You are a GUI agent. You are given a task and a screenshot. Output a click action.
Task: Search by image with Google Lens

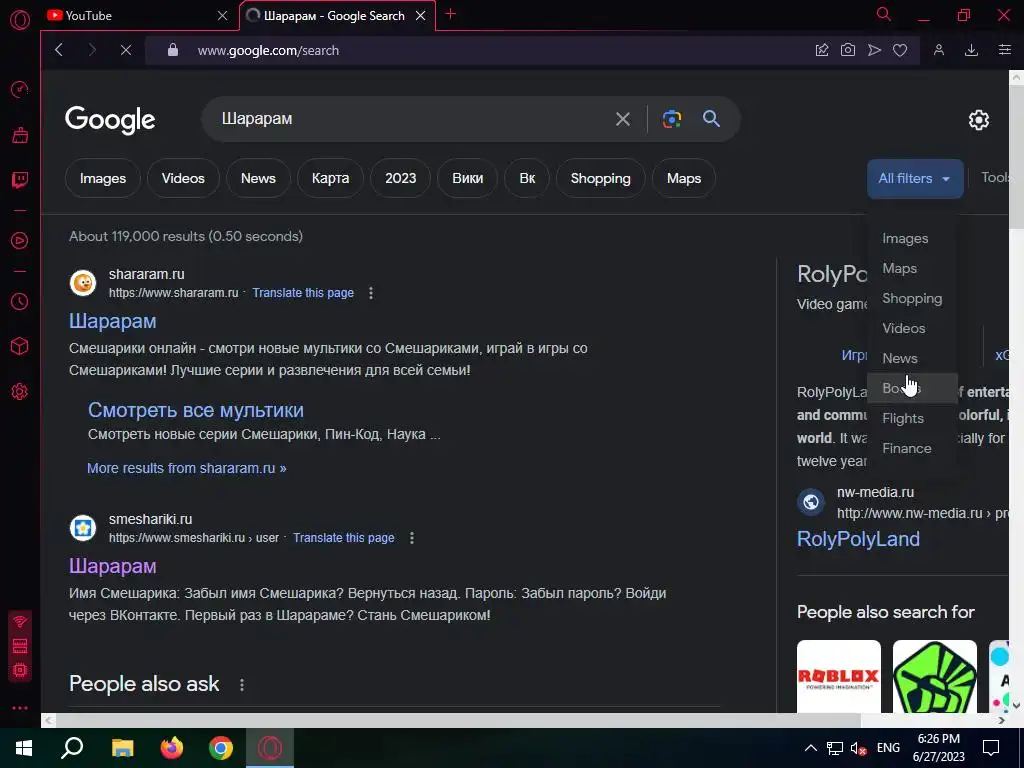[x=671, y=119]
